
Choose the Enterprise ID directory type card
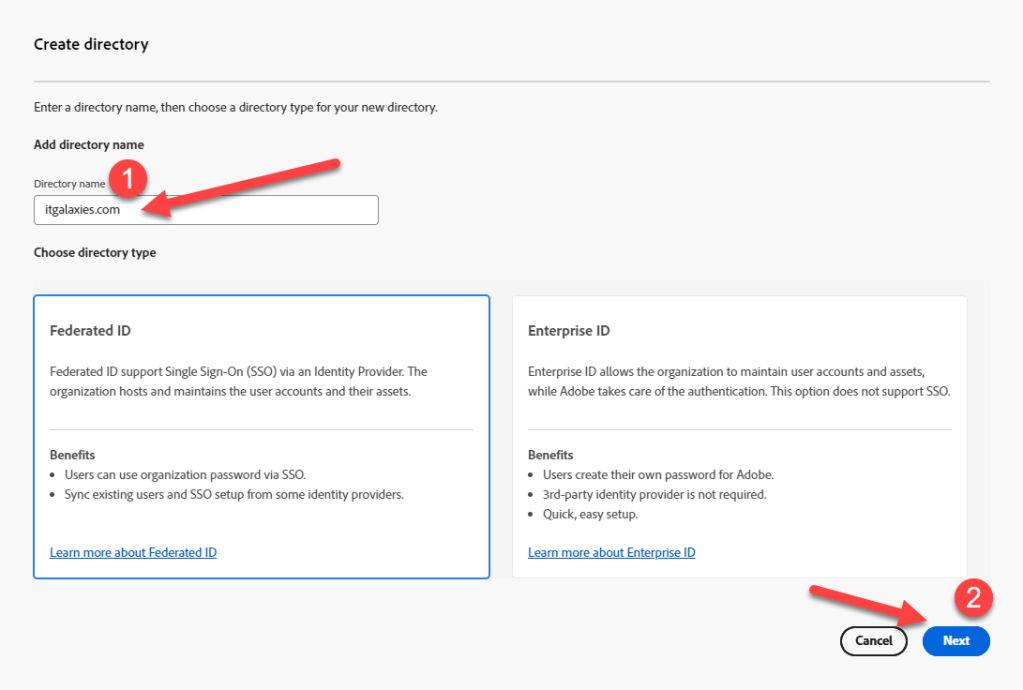739,436
